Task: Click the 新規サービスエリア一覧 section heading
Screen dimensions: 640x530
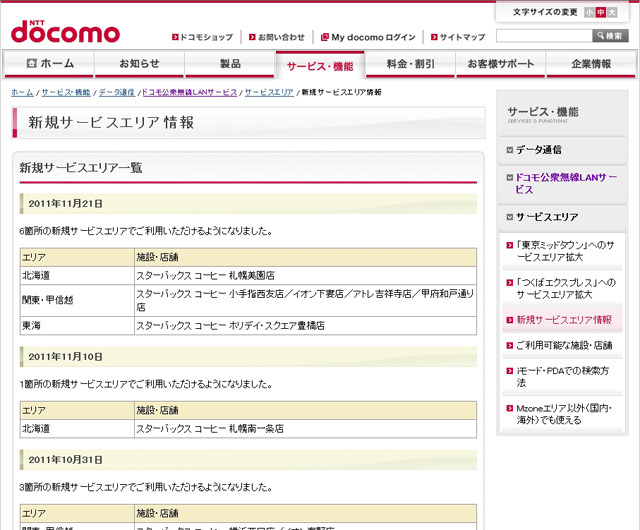Action: [x=81, y=168]
